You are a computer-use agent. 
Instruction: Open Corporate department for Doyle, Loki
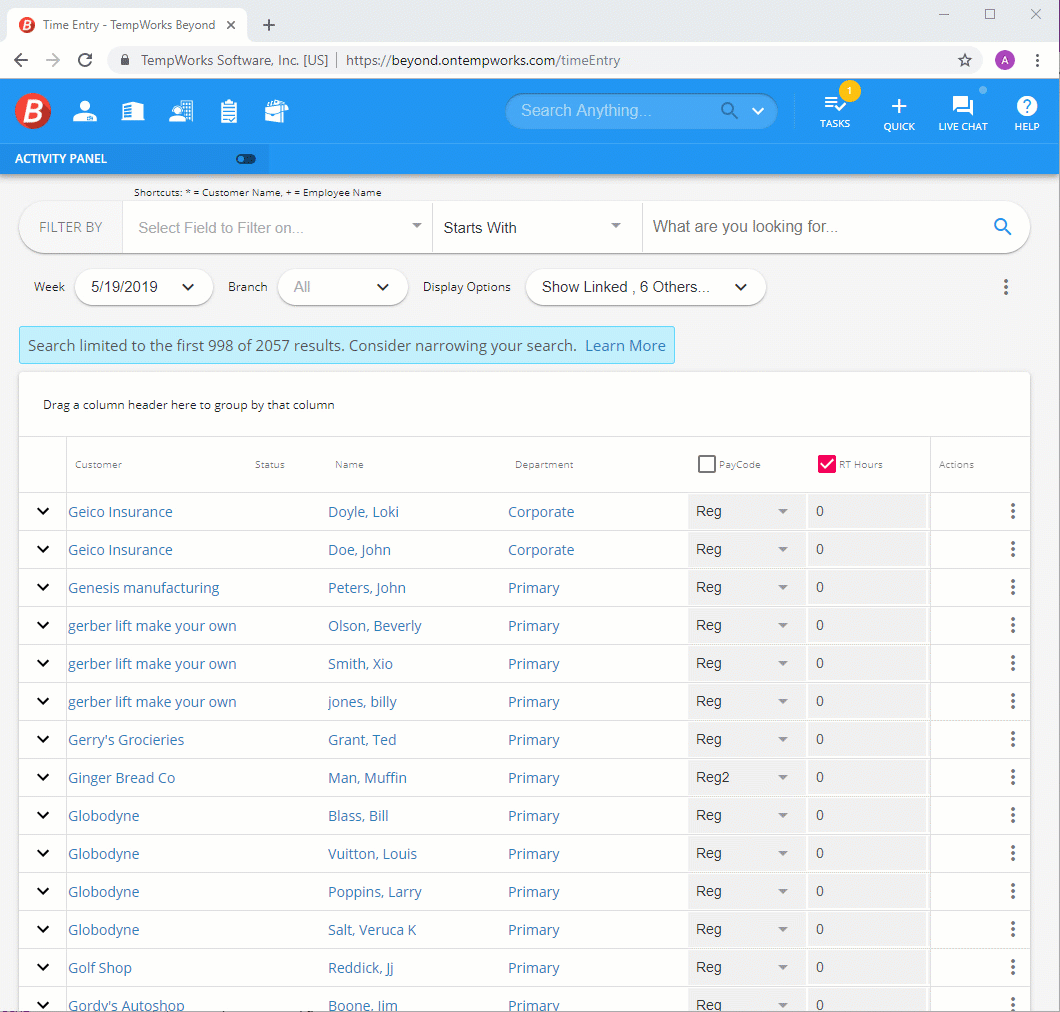[541, 512]
